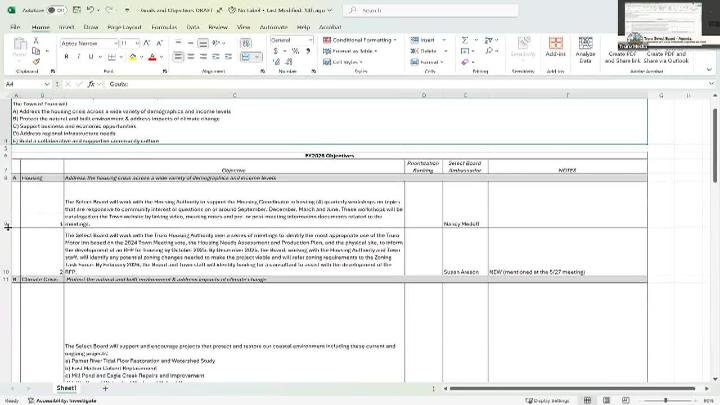
Task: Switch to the Insert tab
Action: 66,27
